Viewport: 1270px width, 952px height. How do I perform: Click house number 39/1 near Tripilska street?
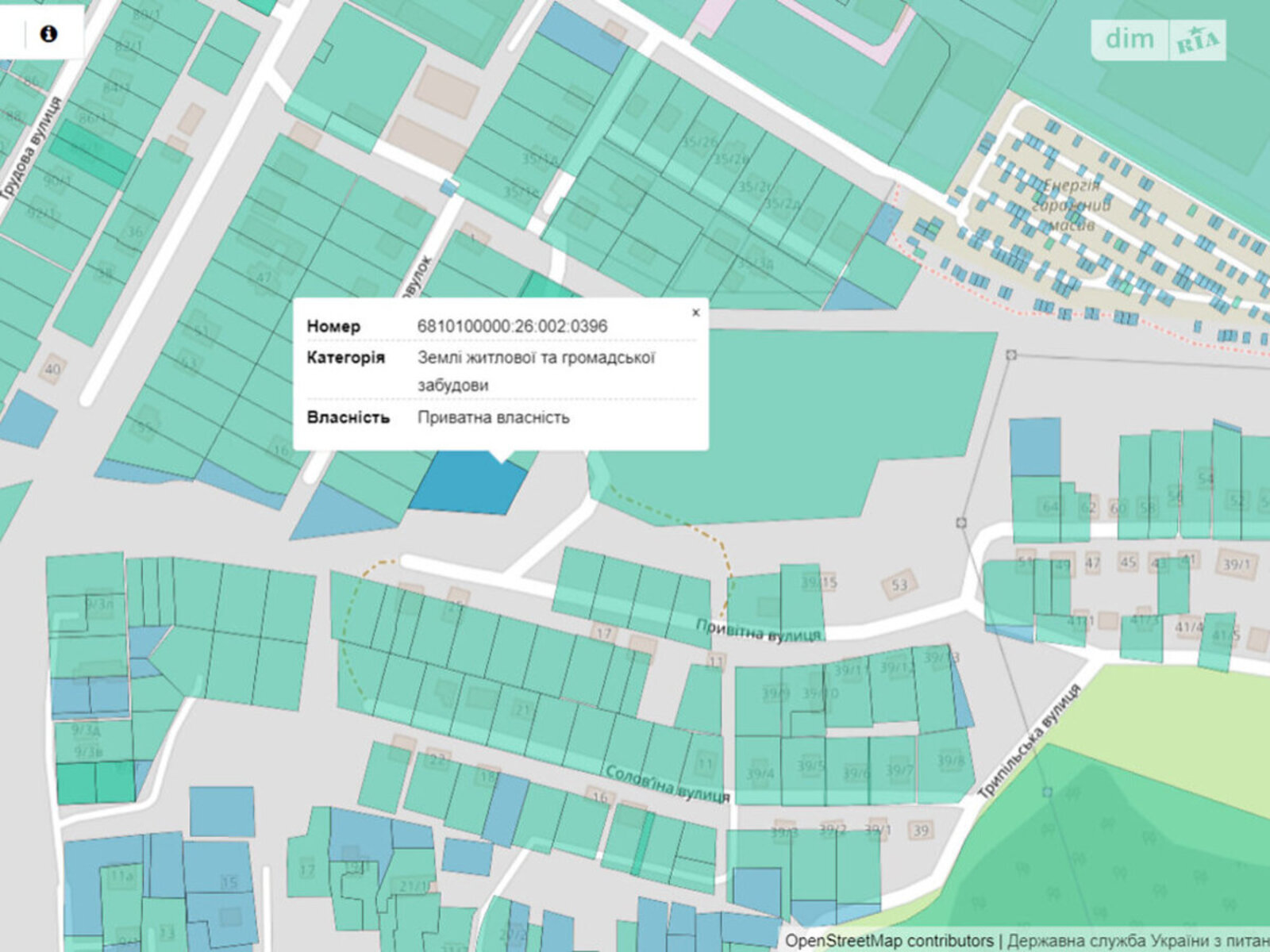877,831
